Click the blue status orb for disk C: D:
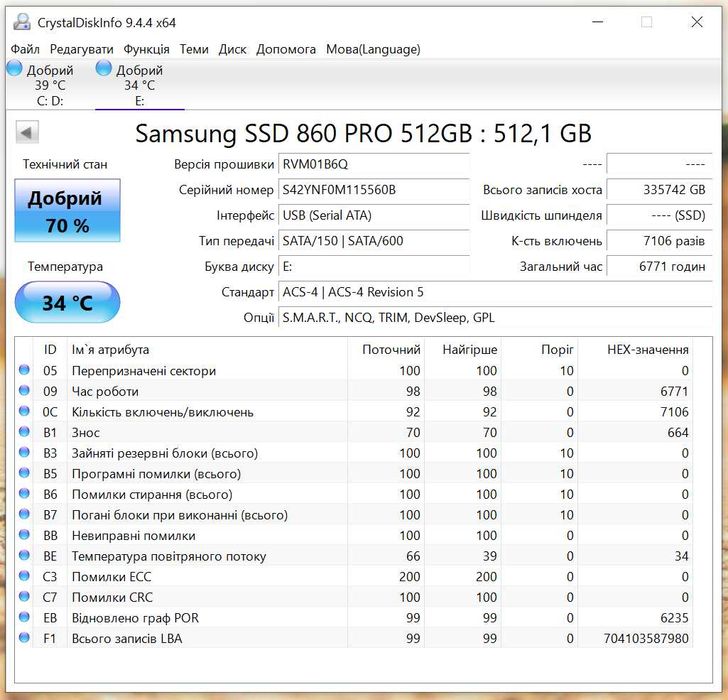 pyautogui.click(x=14, y=68)
